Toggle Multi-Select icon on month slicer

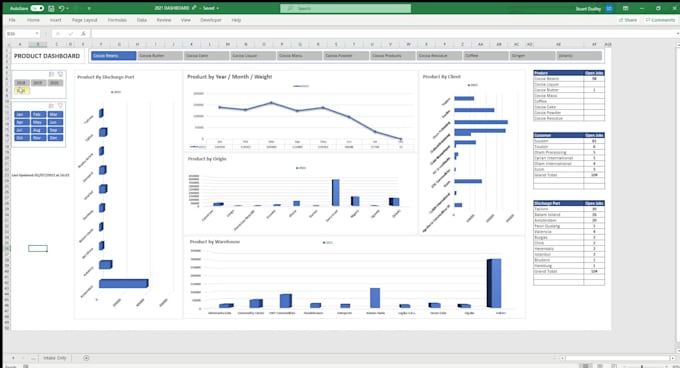pyautogui.click(x=51, y=106)
